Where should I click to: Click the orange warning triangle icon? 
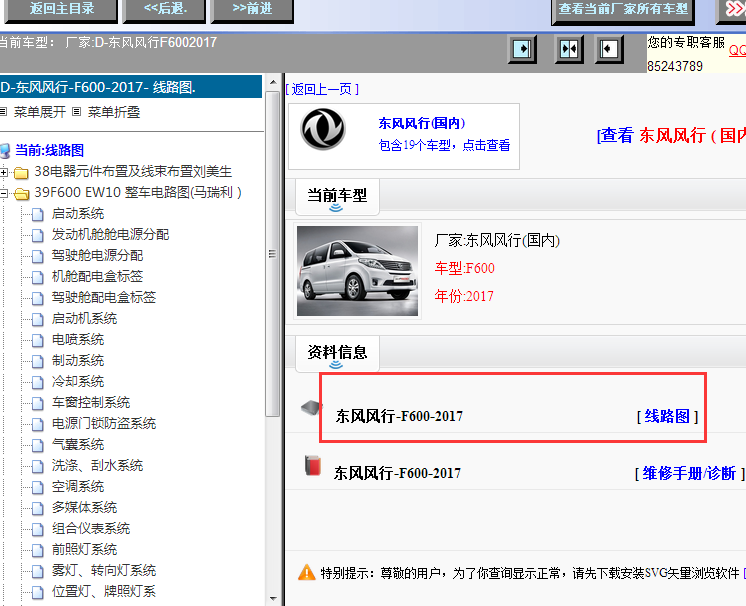click(x=307, y=572)
